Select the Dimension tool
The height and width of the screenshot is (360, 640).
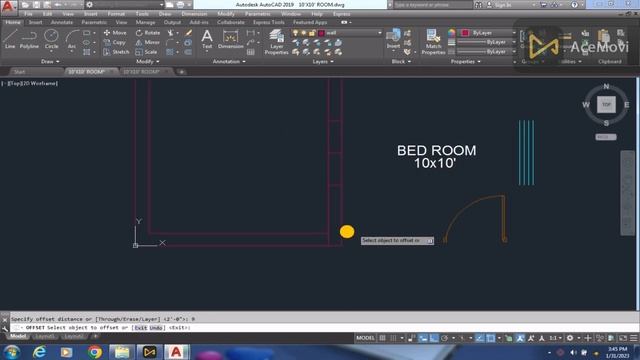[x=231, y=39]
